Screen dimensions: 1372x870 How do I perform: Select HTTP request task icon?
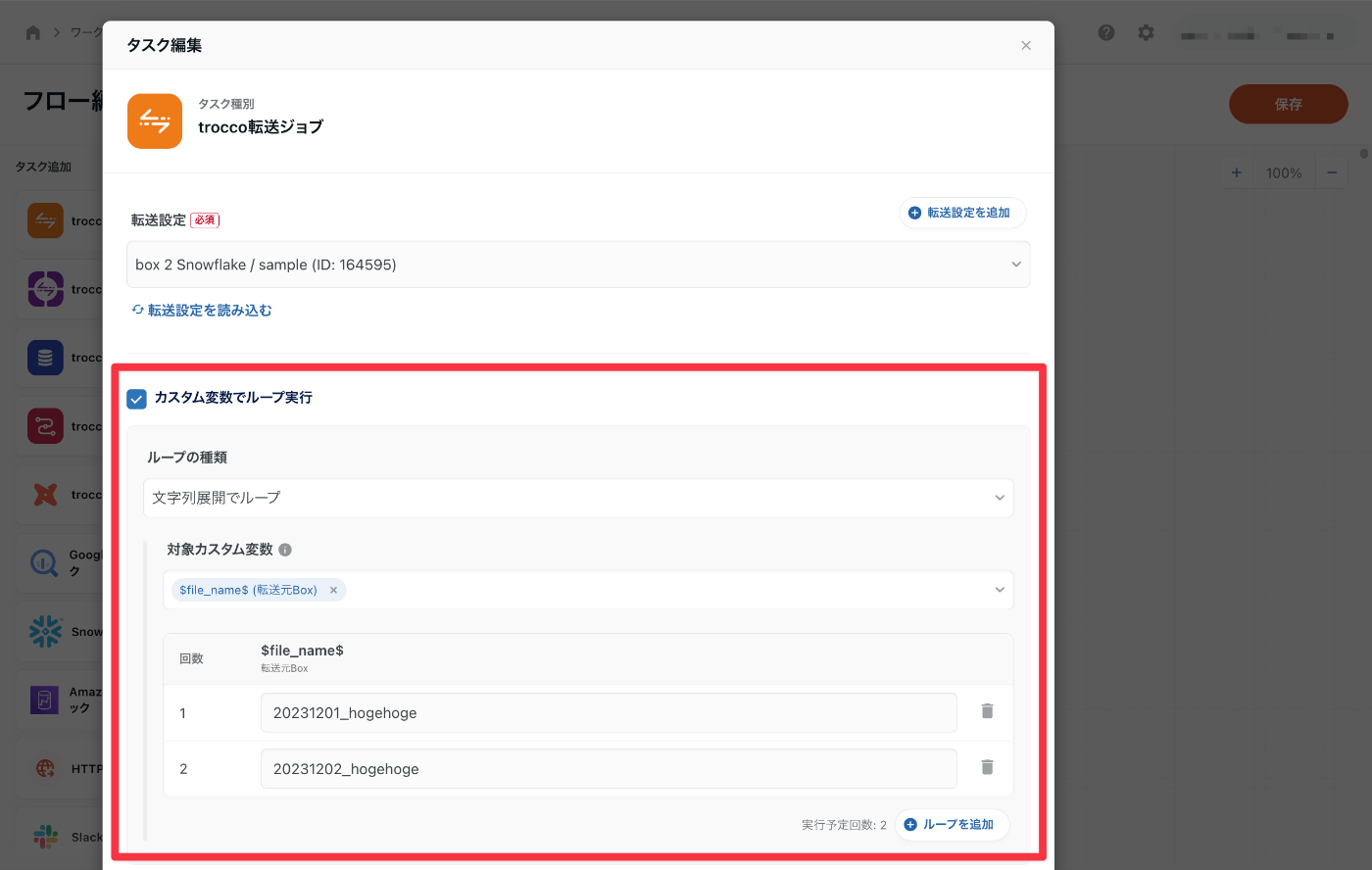(x=45, y=769)
